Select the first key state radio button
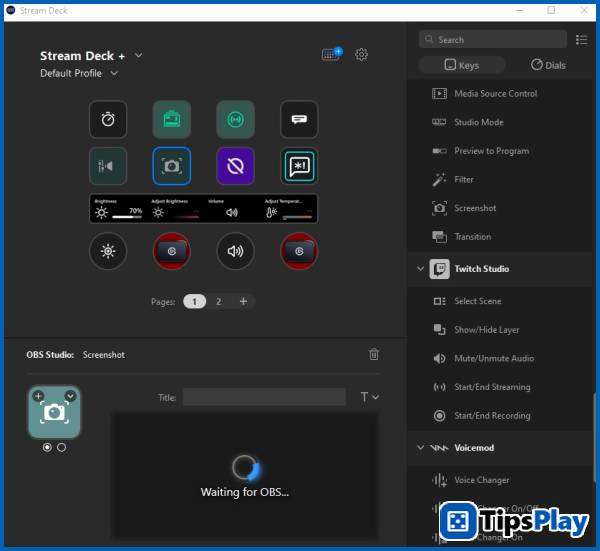Screen dimensions: 600x551 (47, 447)
